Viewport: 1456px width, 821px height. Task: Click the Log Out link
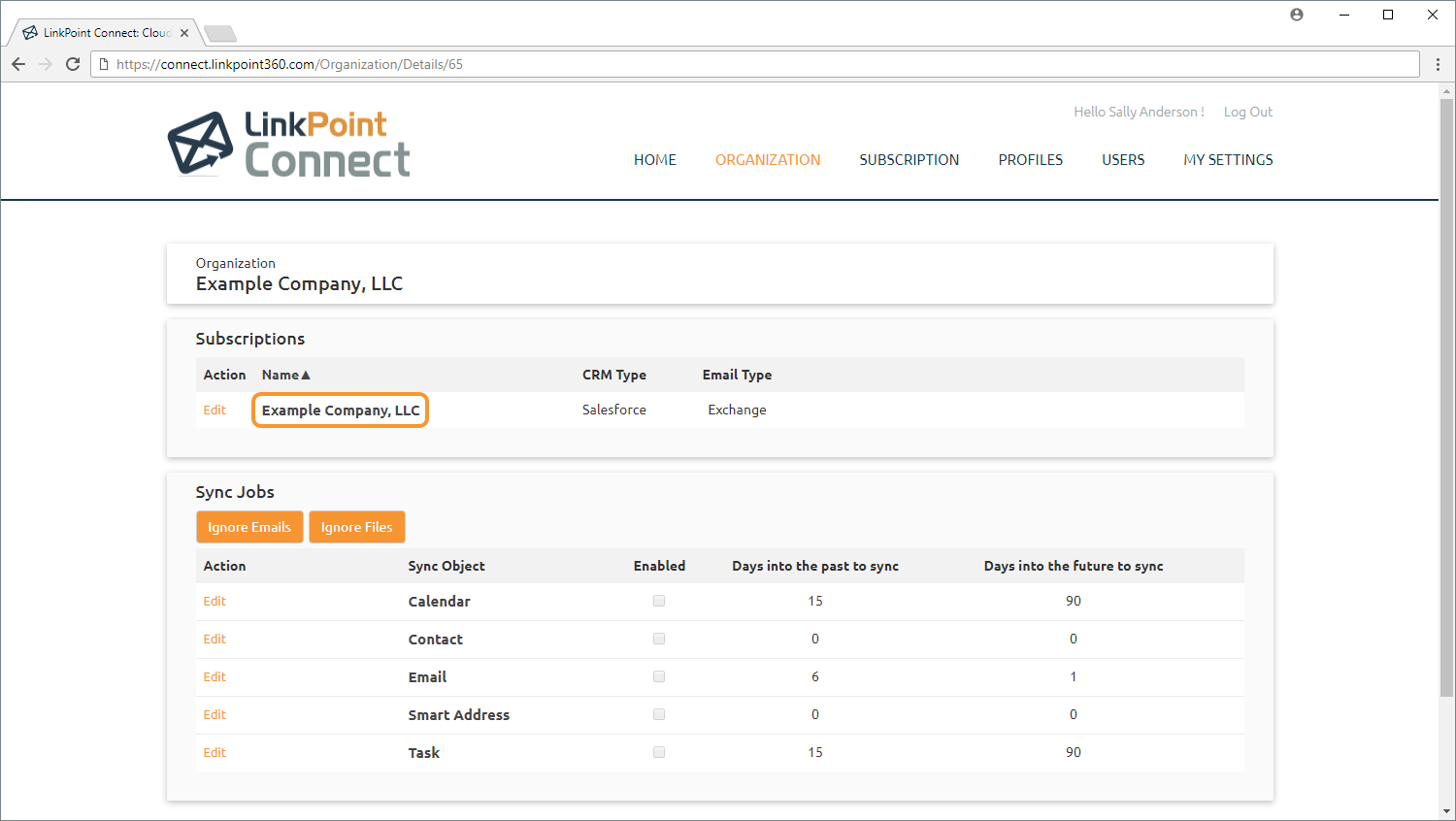[x=1248, y=112]
